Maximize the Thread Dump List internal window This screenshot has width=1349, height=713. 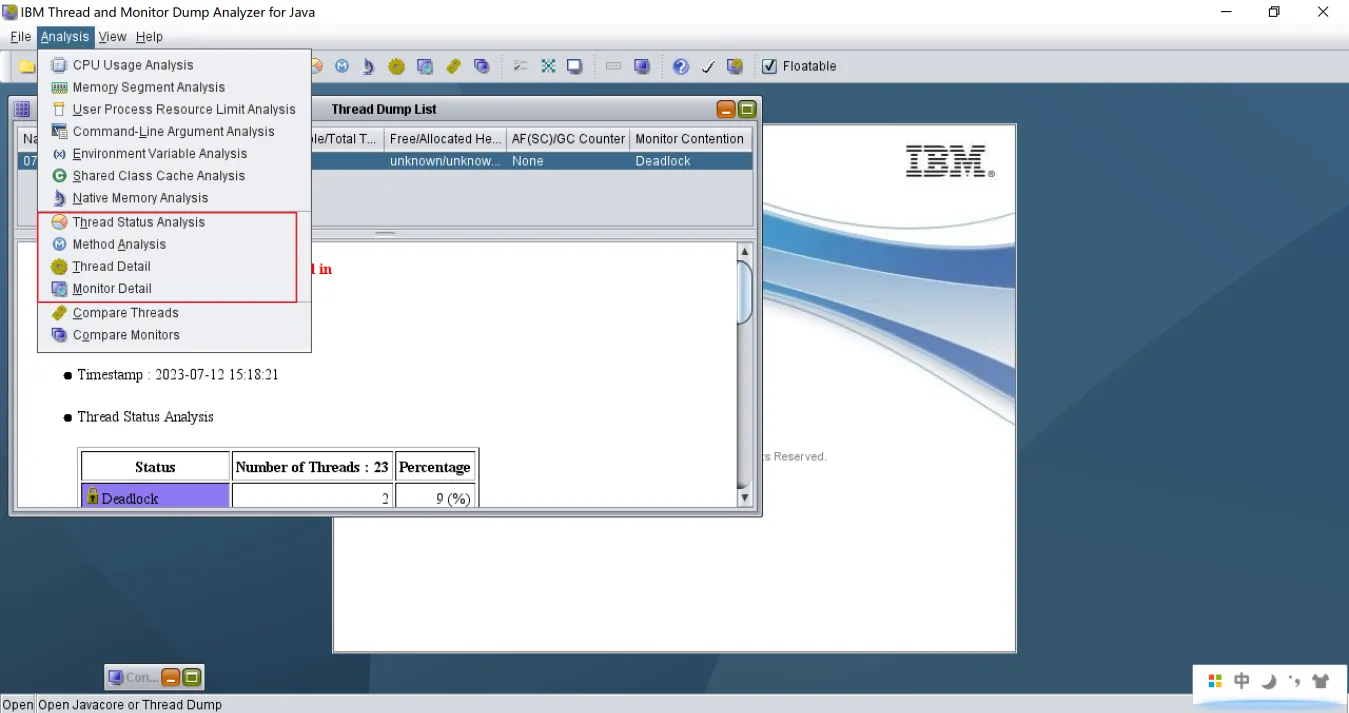click(x=747, y=109)
